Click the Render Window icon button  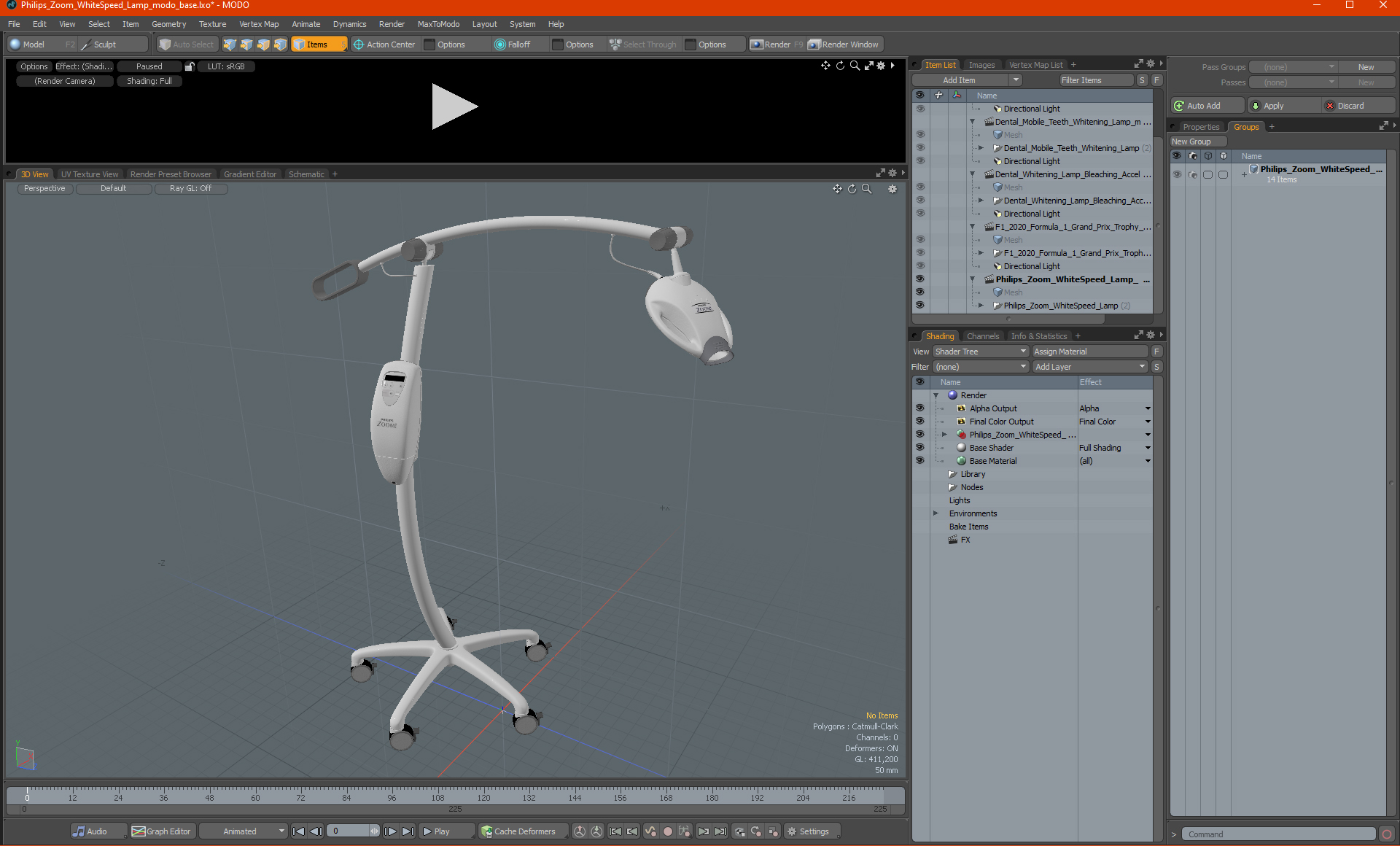click(814, 44)
